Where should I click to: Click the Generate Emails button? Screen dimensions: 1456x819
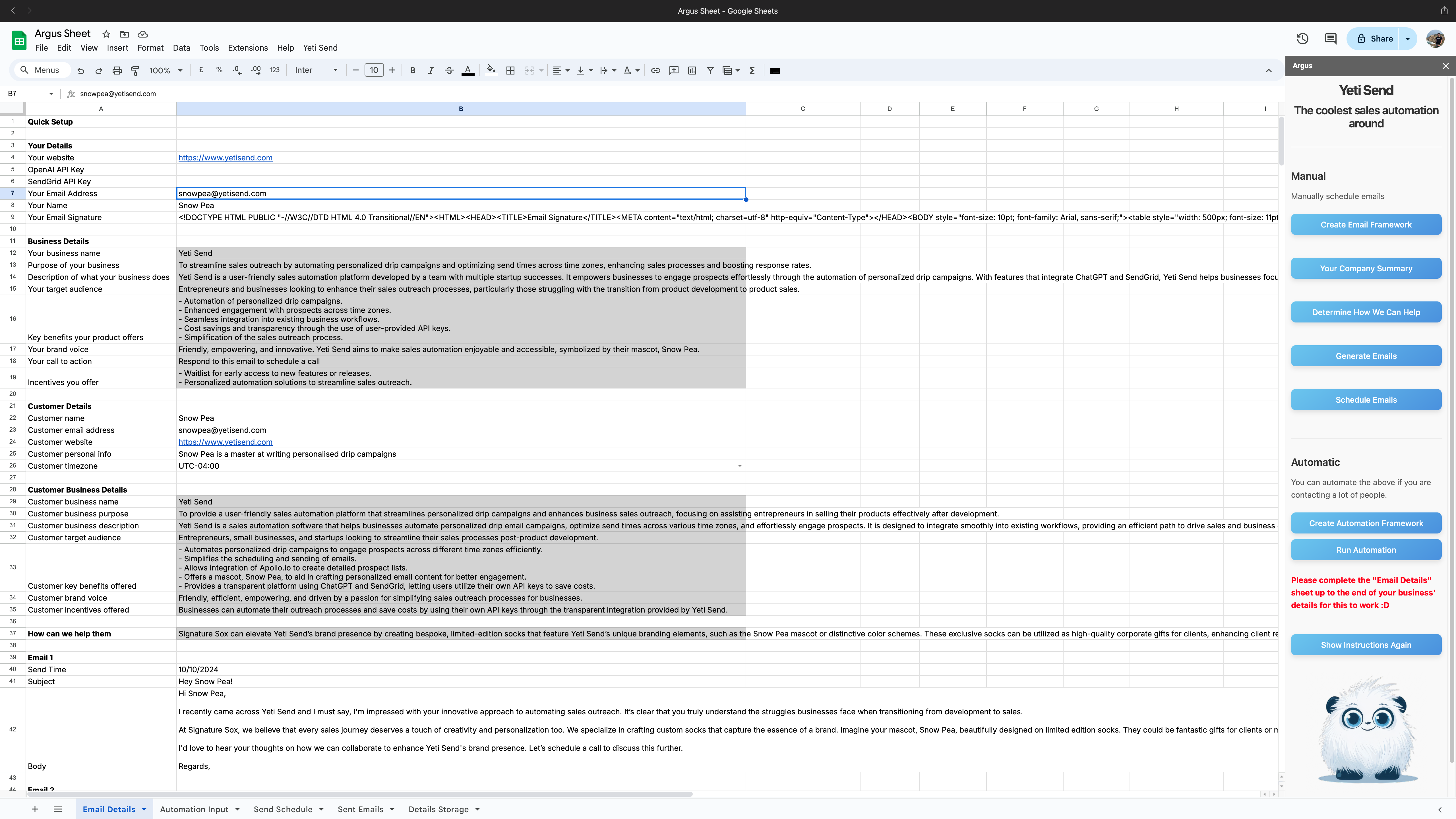(1366, 356)
